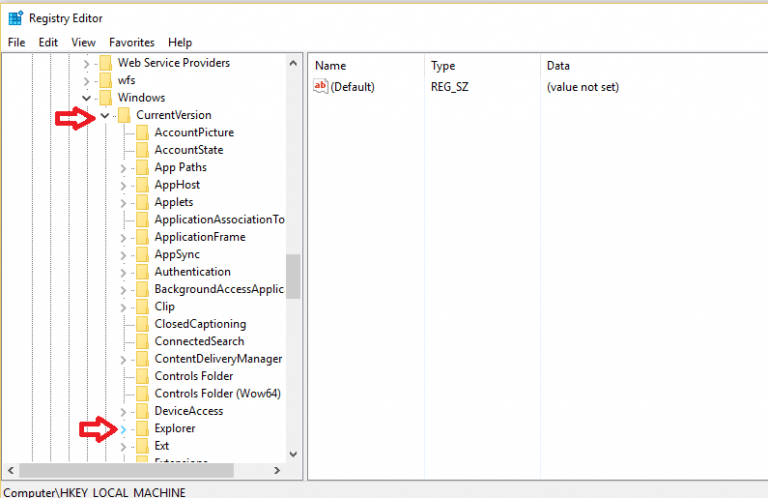Click the folder icon next to Explorer
Viewport: 768px width, 498px height.
tap(142, 429)
